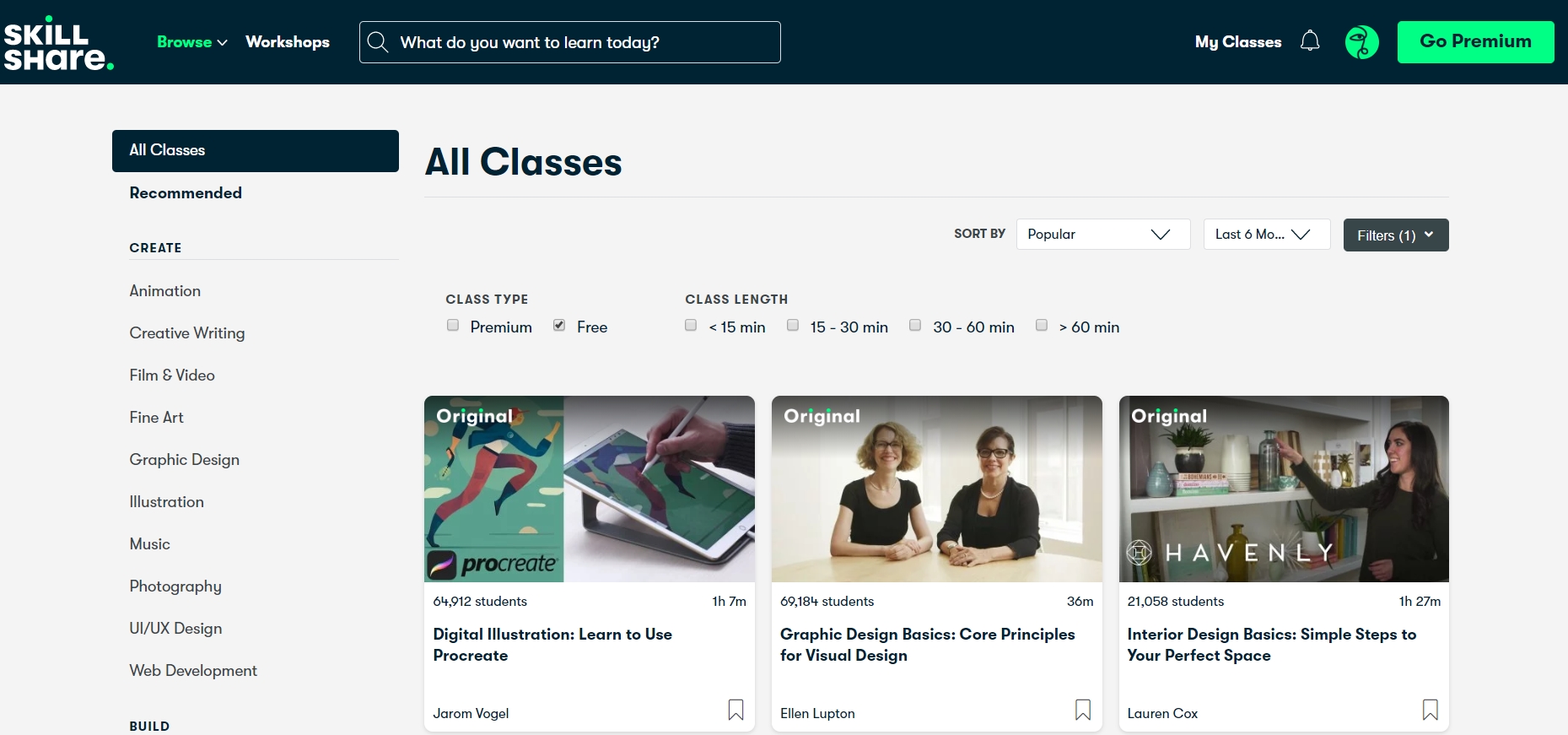This screenshot has width=1568, height=735.
Task: Open the Popular sort dropdown
Action: (1103, 235)
